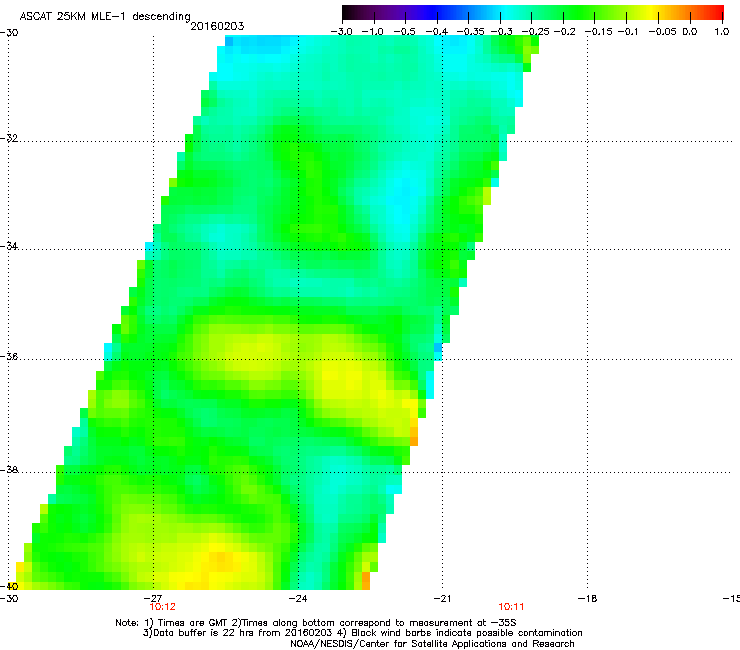Screen dimensions: 740x650
Task: Click the -24 longitude axis label
Action: click(298, 598)
